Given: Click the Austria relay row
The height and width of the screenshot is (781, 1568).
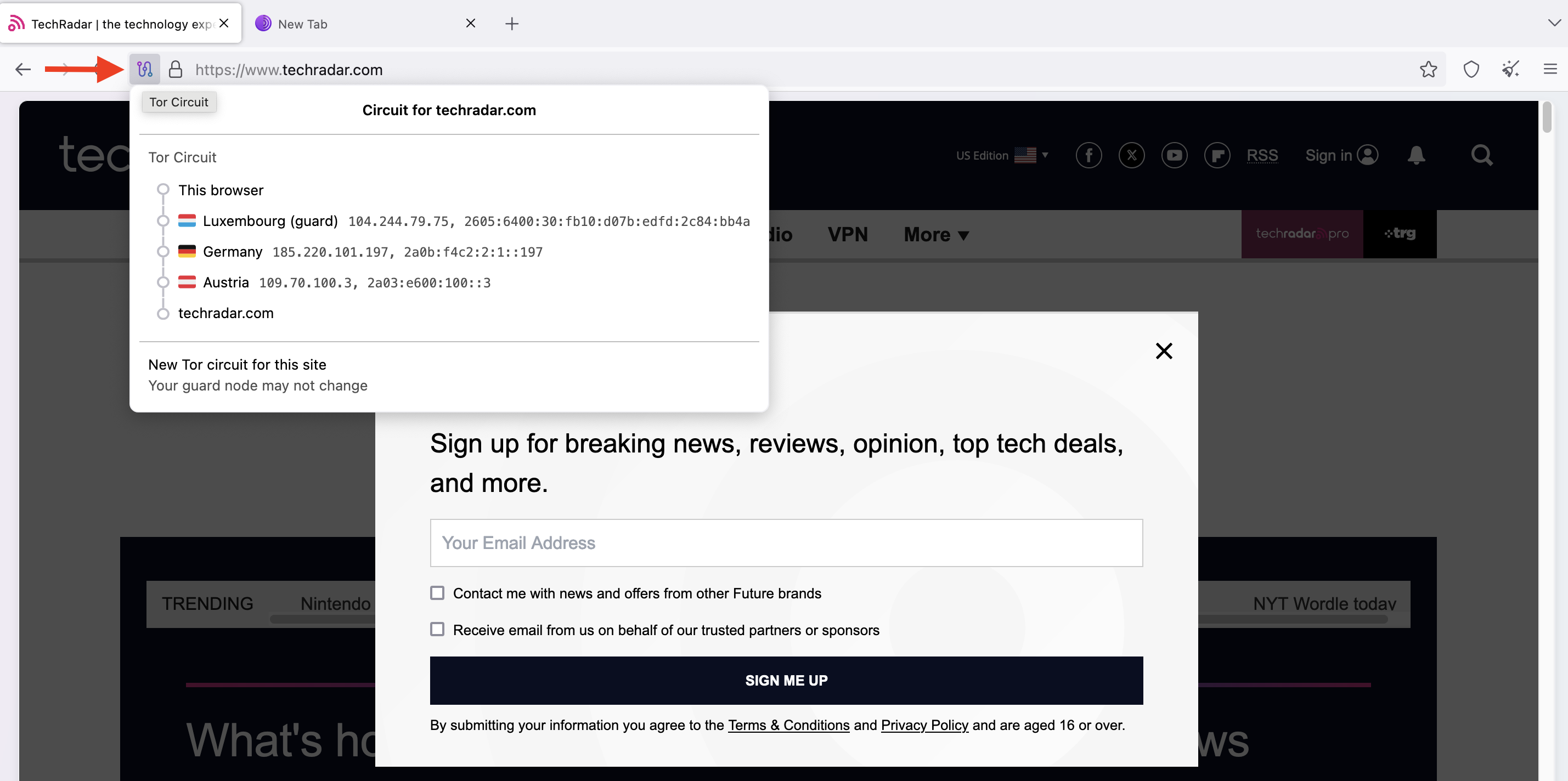Looking at the screenshot, I should coord(324,282).
